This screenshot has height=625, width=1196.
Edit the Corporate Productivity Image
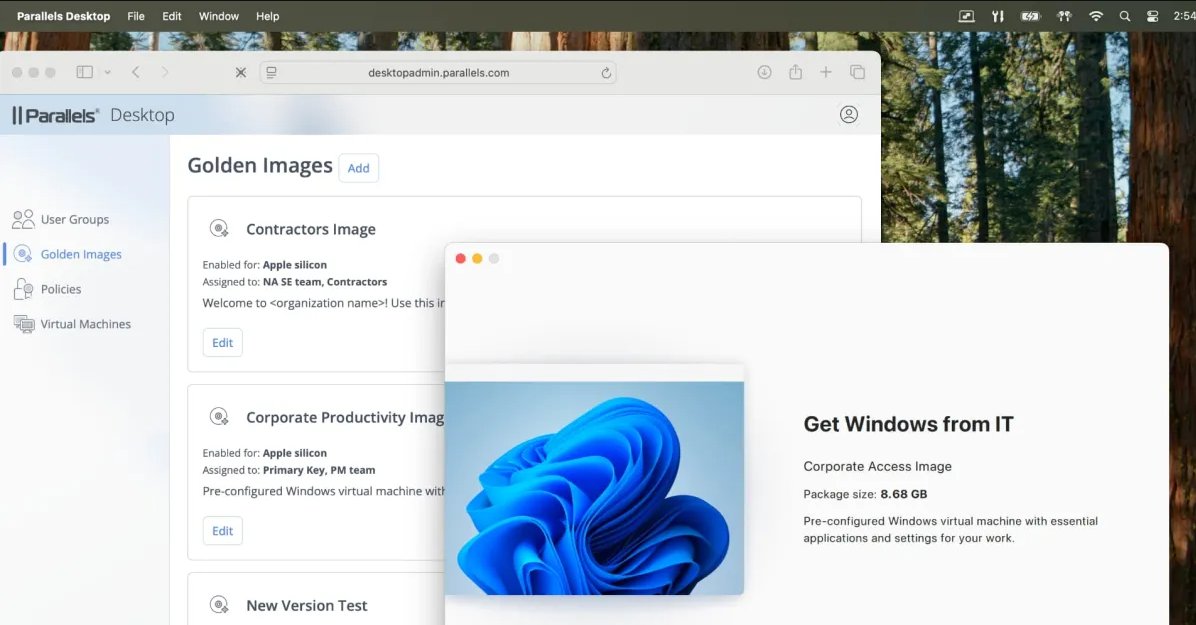point(223,531)
